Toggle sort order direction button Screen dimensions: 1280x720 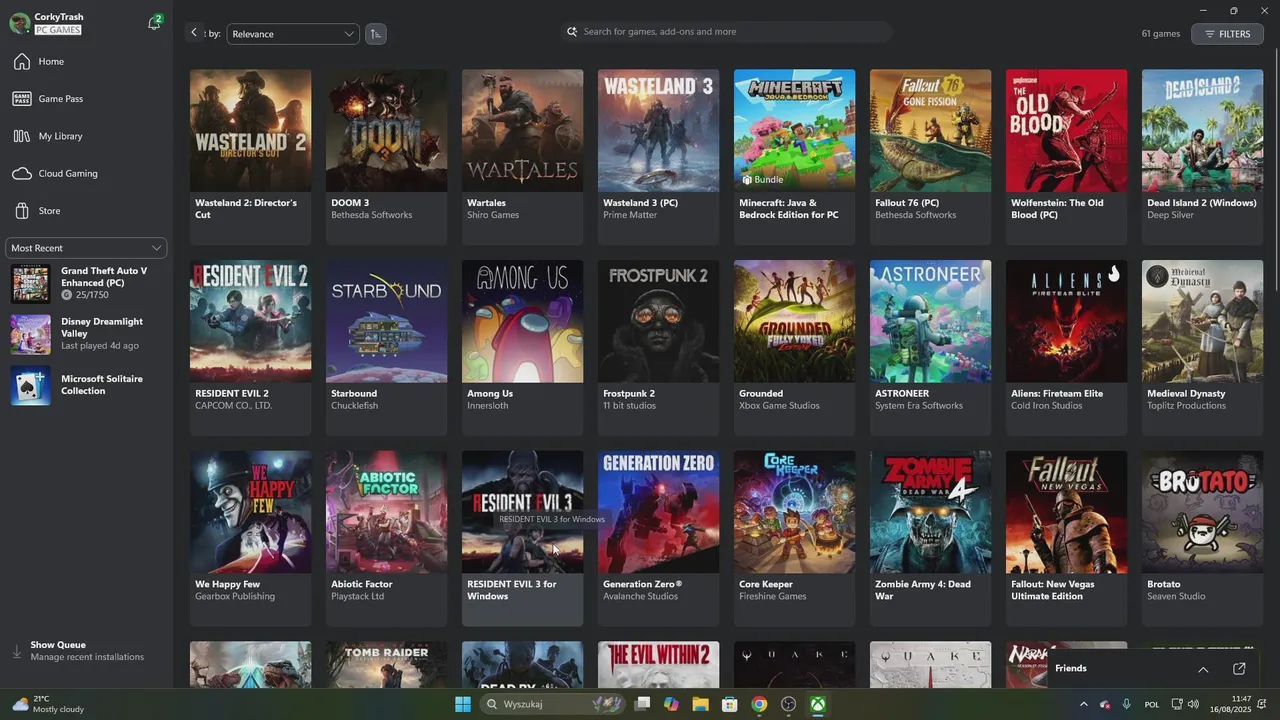point(375,34)
